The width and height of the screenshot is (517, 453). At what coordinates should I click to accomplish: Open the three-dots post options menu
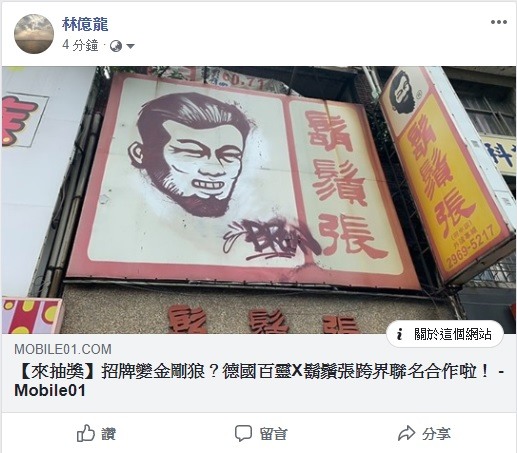pos(499,22)
